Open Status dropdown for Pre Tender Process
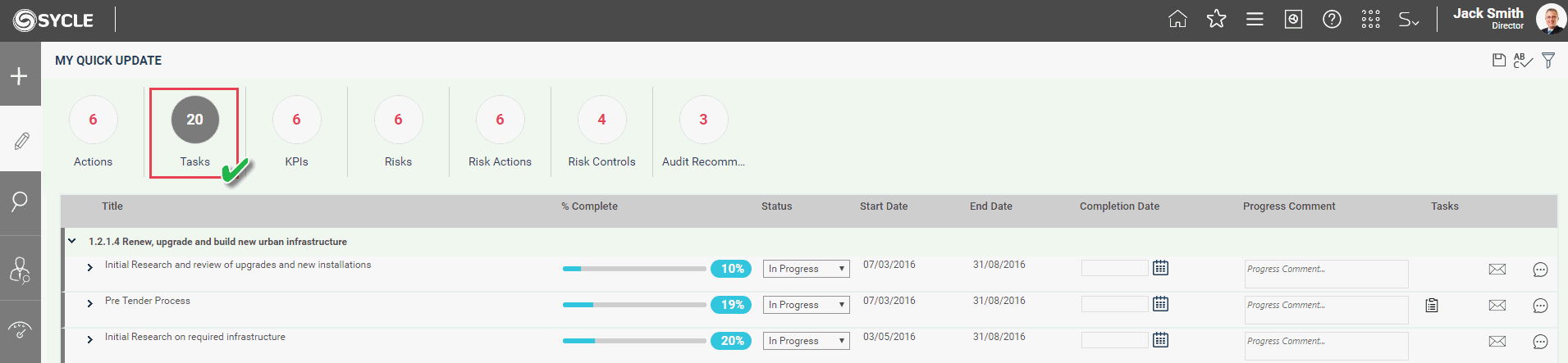 (x=807, y=305)
